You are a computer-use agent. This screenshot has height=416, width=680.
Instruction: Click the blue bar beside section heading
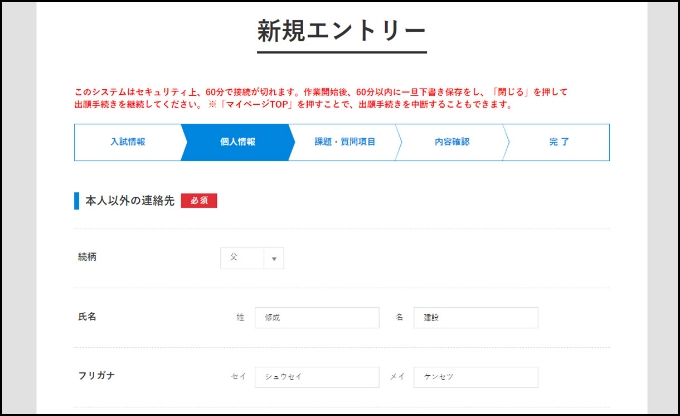coord(76,201)
